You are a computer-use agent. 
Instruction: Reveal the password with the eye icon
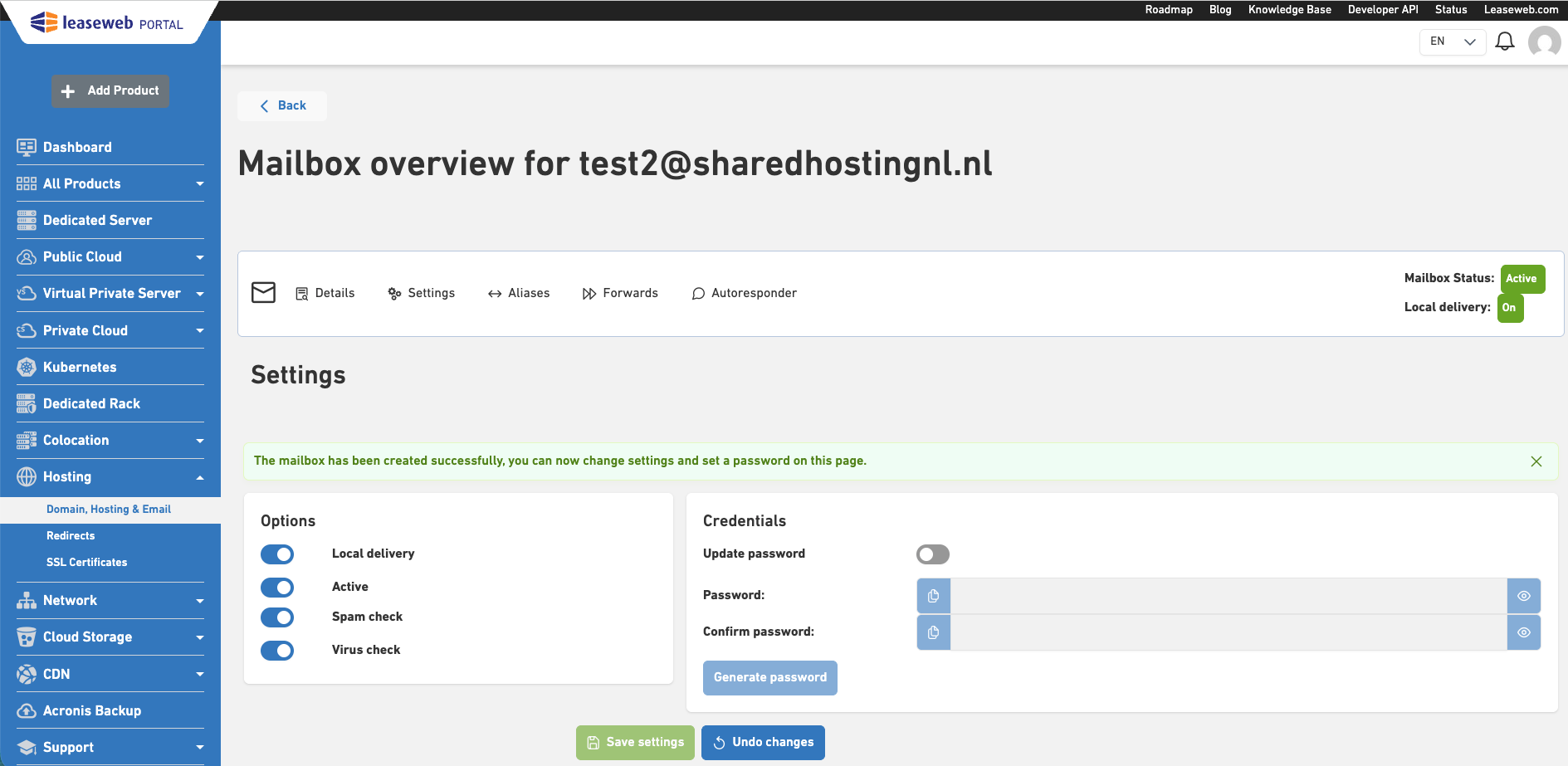[1524, 595]
